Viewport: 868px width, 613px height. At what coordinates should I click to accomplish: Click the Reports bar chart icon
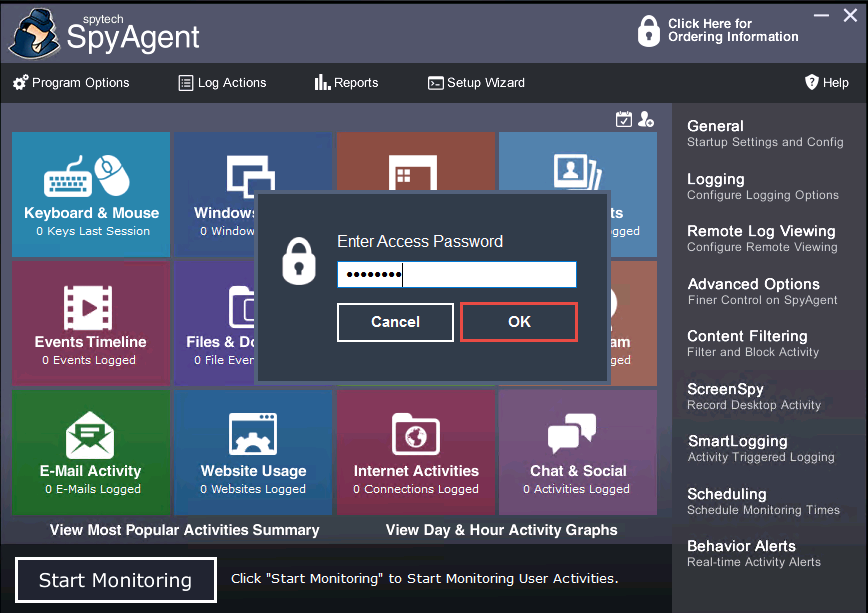pyautogui.click(x=322, y=83)
